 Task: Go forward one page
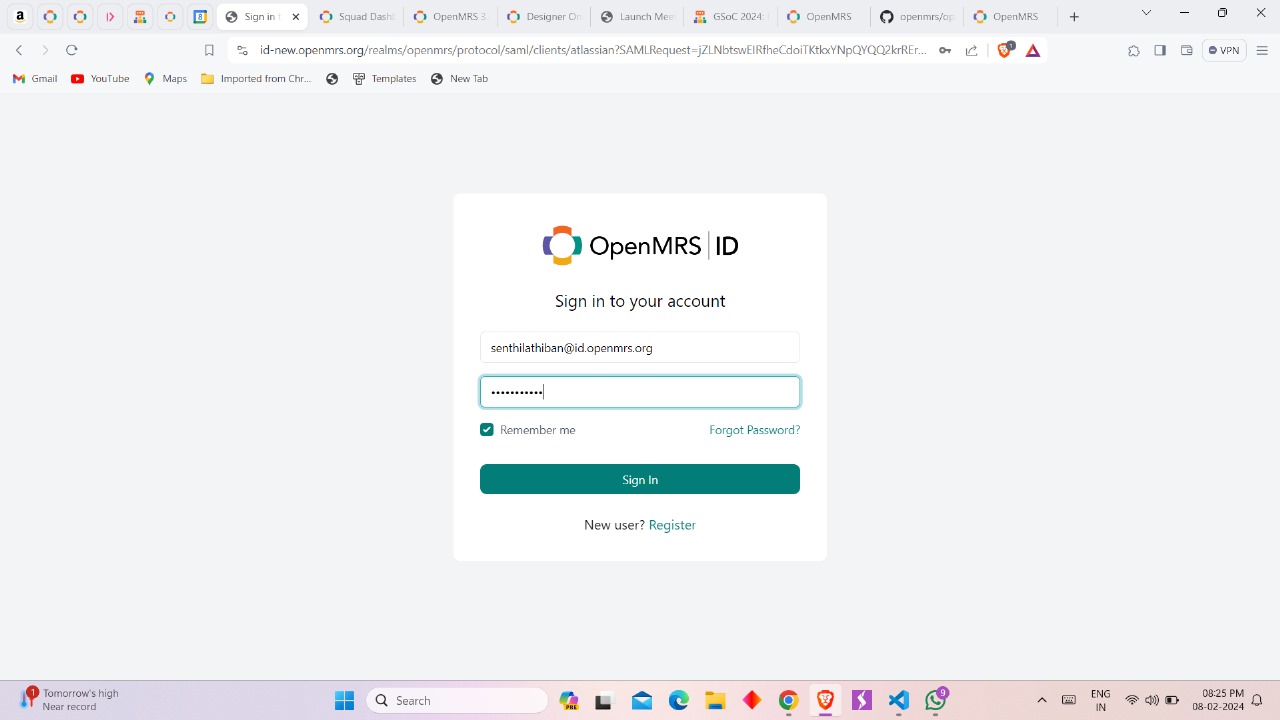45,50
